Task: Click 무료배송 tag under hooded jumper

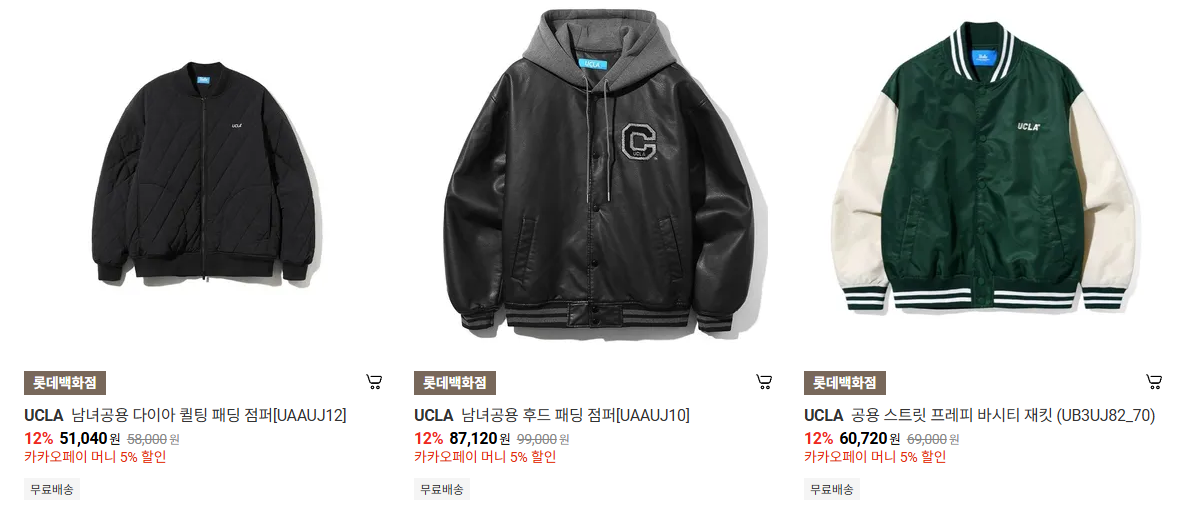Action: click(442, 489)
